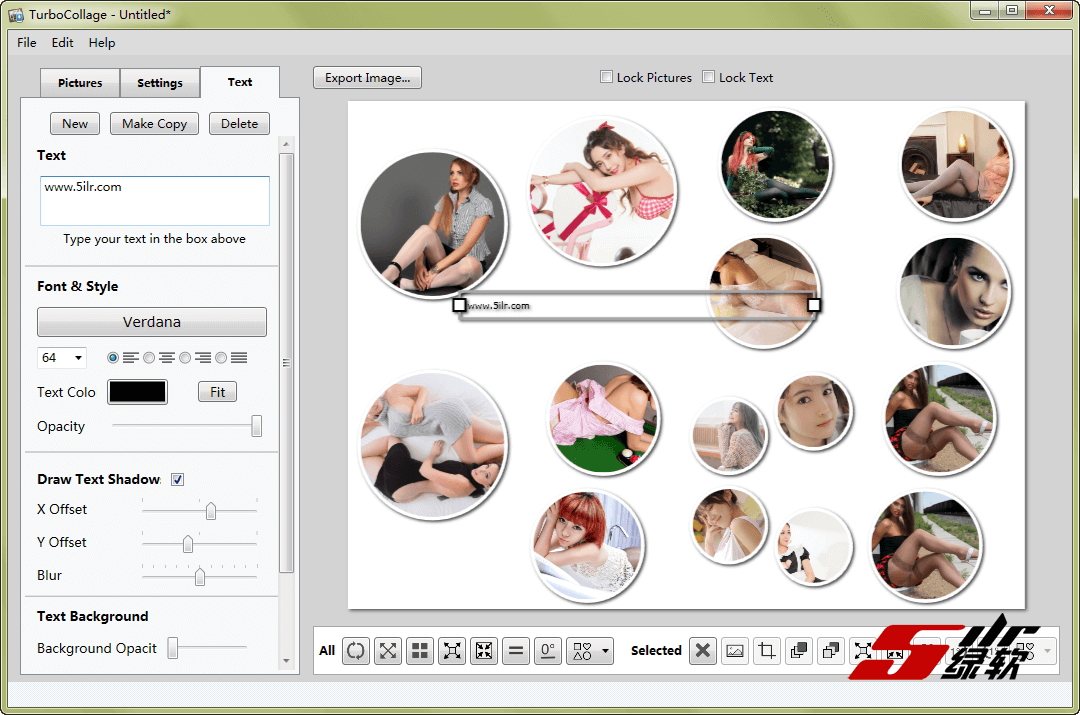
Task: Click the shuffle/rotate arrows icon in the All toolbar
Action: pyautogui.click(x=356, y=651)
